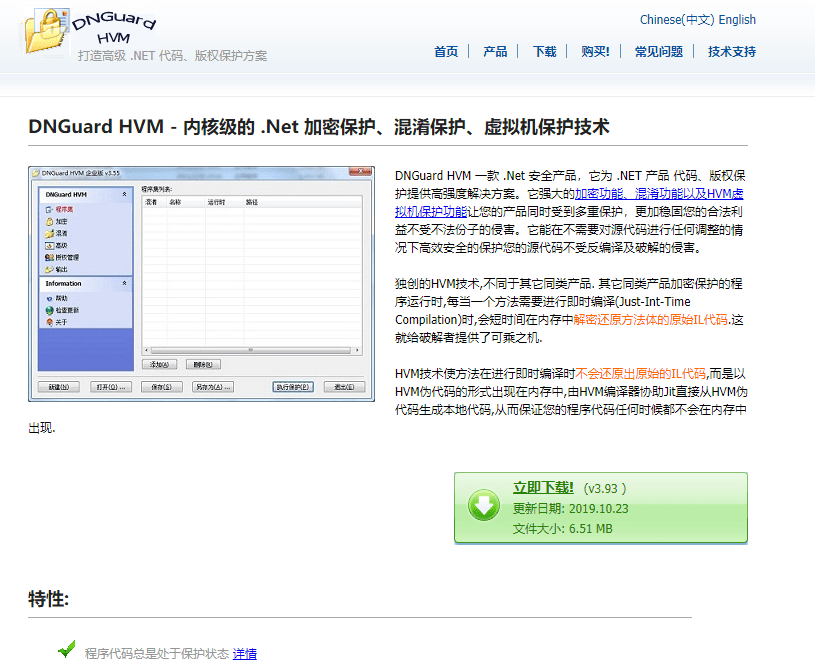Screen dimensions: 815x668
Task: Click the 更新日期: 2019.10.23 text
Action: click(571, 508)
